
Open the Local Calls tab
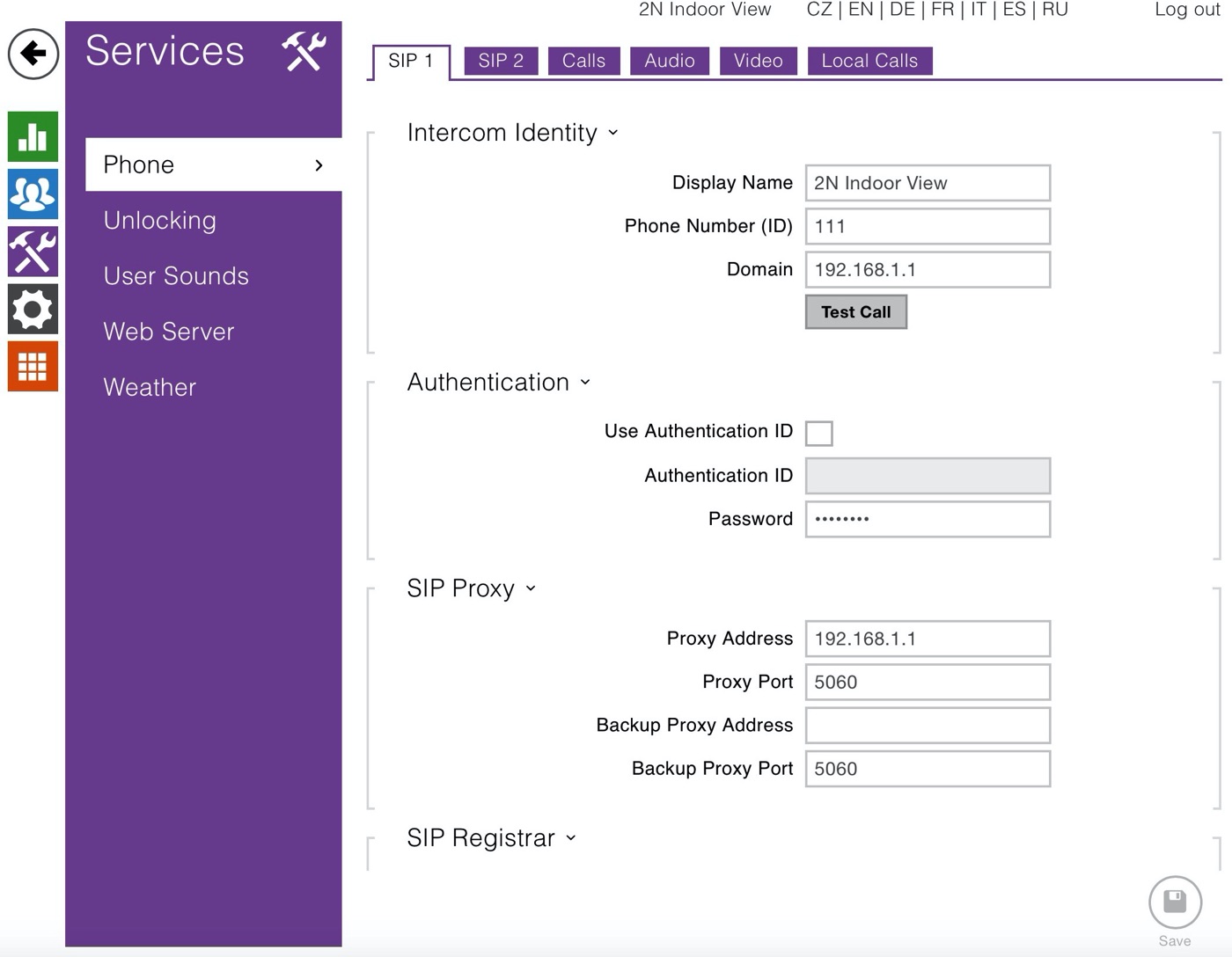(x=869, y=61)
